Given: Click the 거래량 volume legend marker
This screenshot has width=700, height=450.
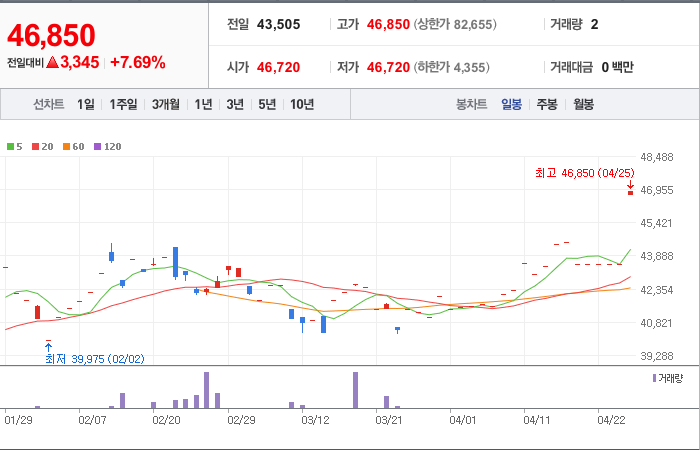Looking at the screenshot, I should tap(654, 378).
